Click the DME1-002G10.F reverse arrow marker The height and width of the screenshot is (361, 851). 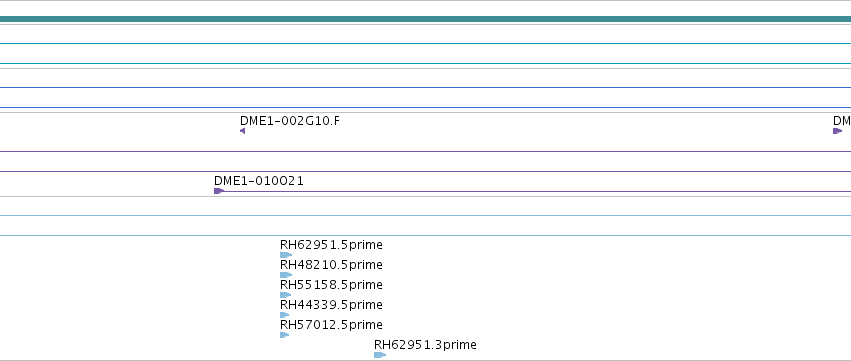click(x=243, y=131)
